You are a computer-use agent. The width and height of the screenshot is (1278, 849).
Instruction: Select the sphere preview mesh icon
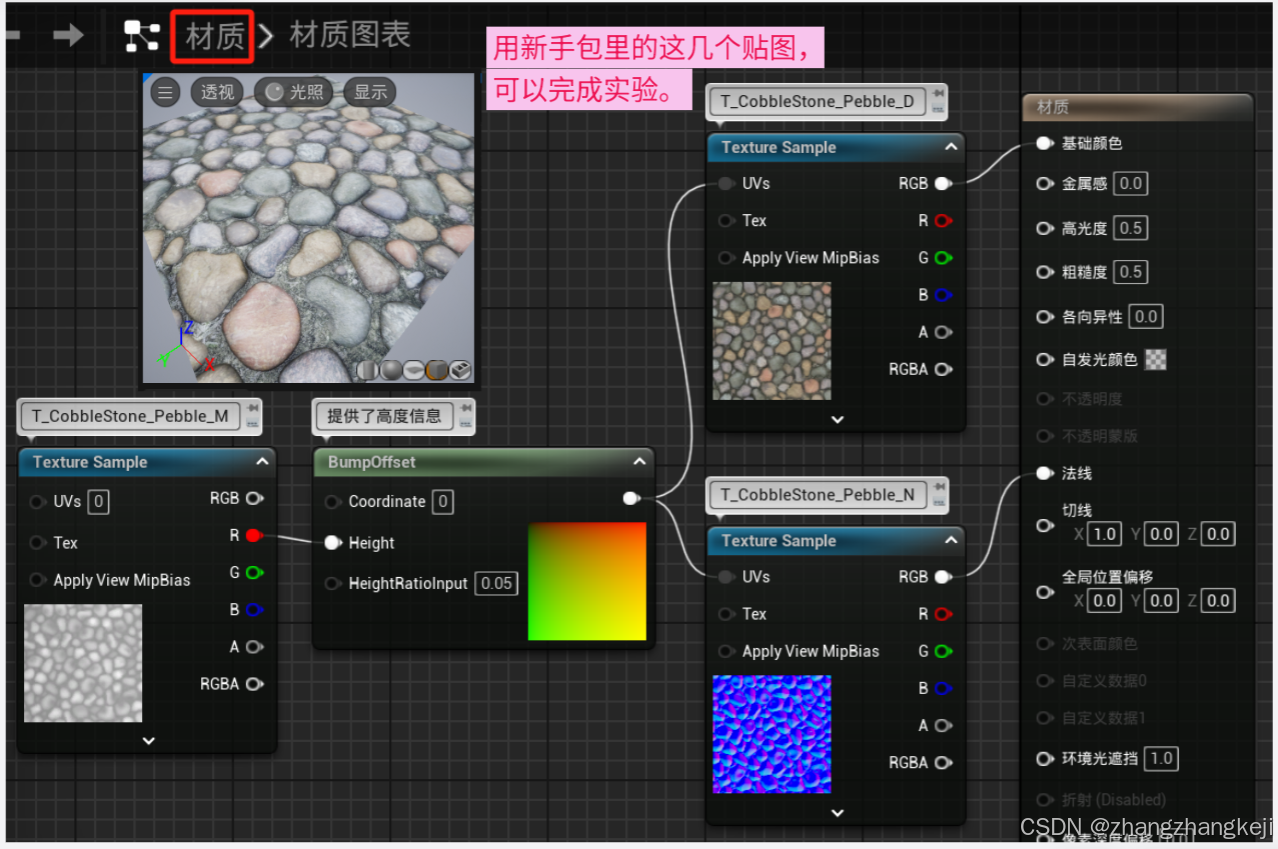[390, 370]
